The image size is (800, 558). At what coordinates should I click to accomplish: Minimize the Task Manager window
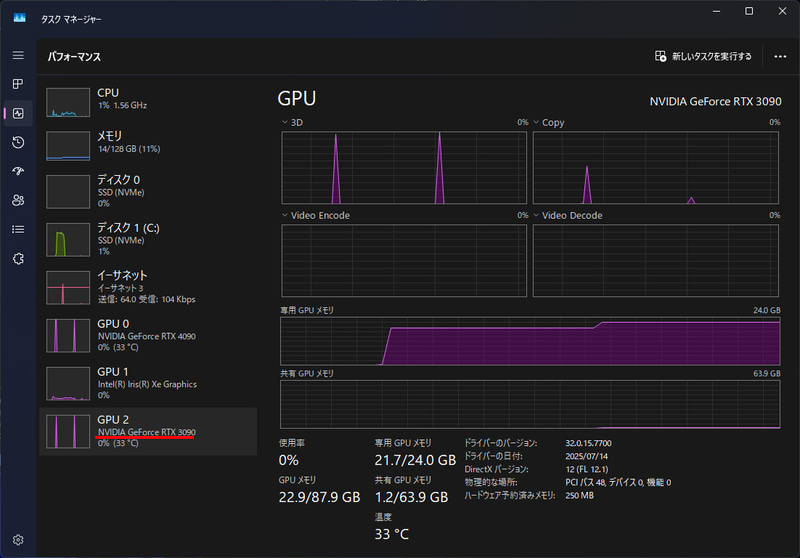click(716, 11)
